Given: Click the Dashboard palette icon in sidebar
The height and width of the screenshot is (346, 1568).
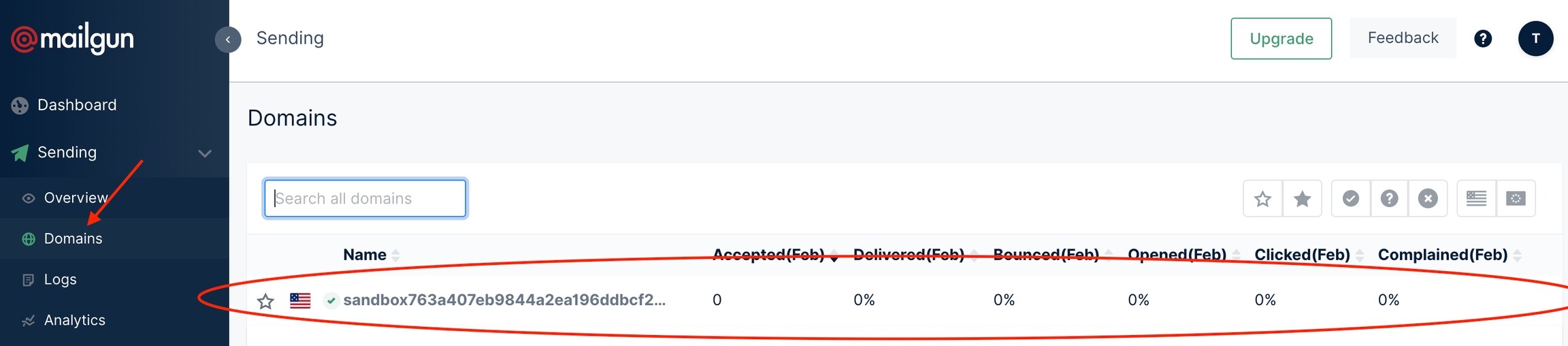Looking at the screenshot, I should [20, 106].
